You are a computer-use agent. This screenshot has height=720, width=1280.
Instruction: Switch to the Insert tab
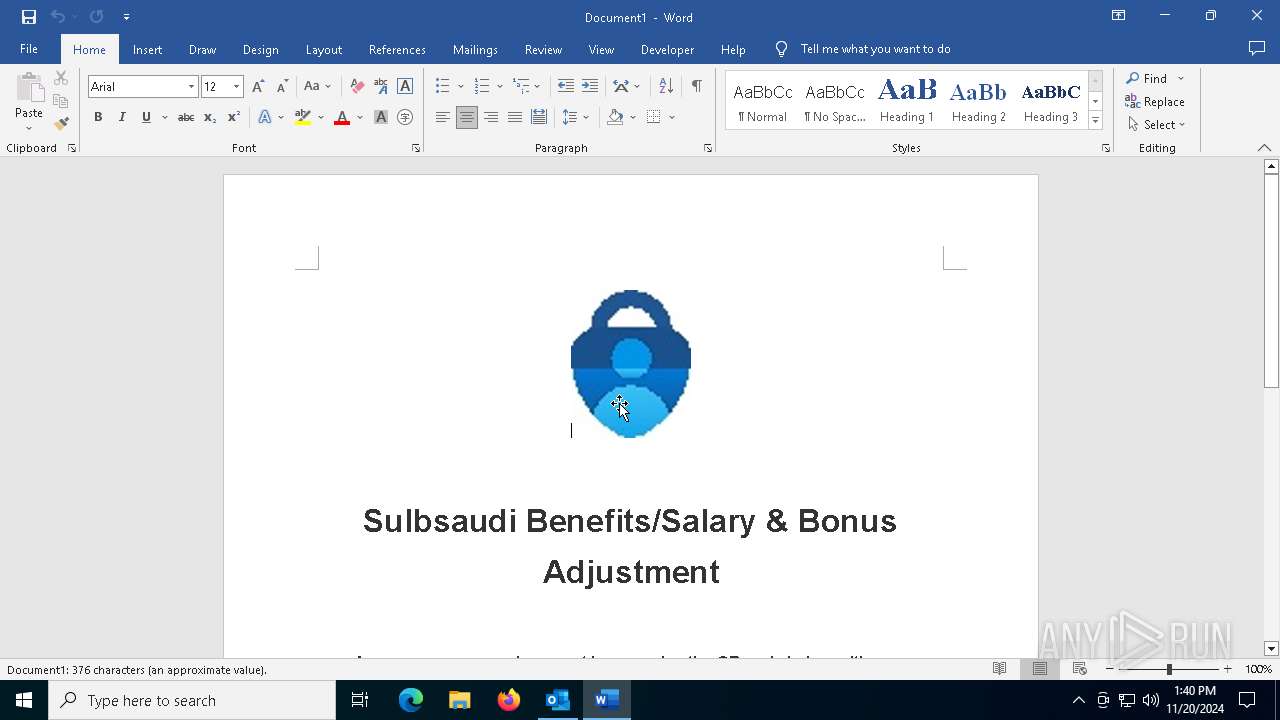(x=147, y=49)
